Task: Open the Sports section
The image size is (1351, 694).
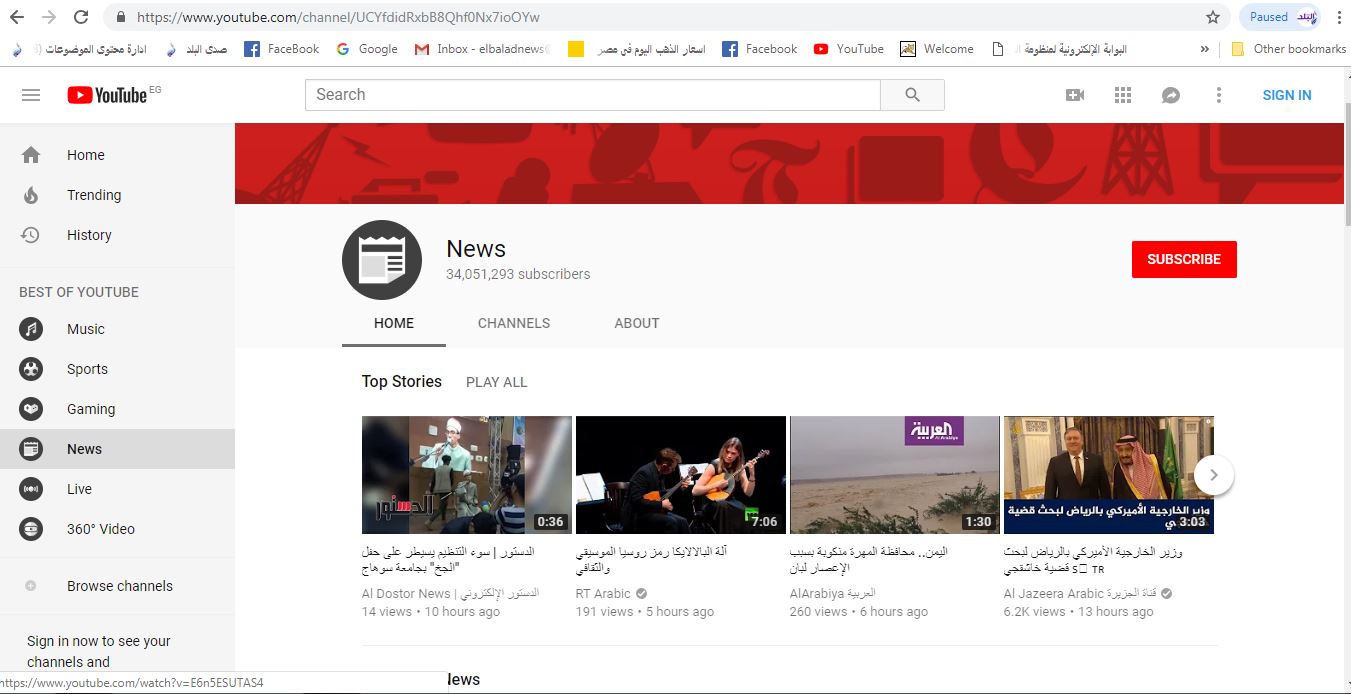Action: click(87, 368)
